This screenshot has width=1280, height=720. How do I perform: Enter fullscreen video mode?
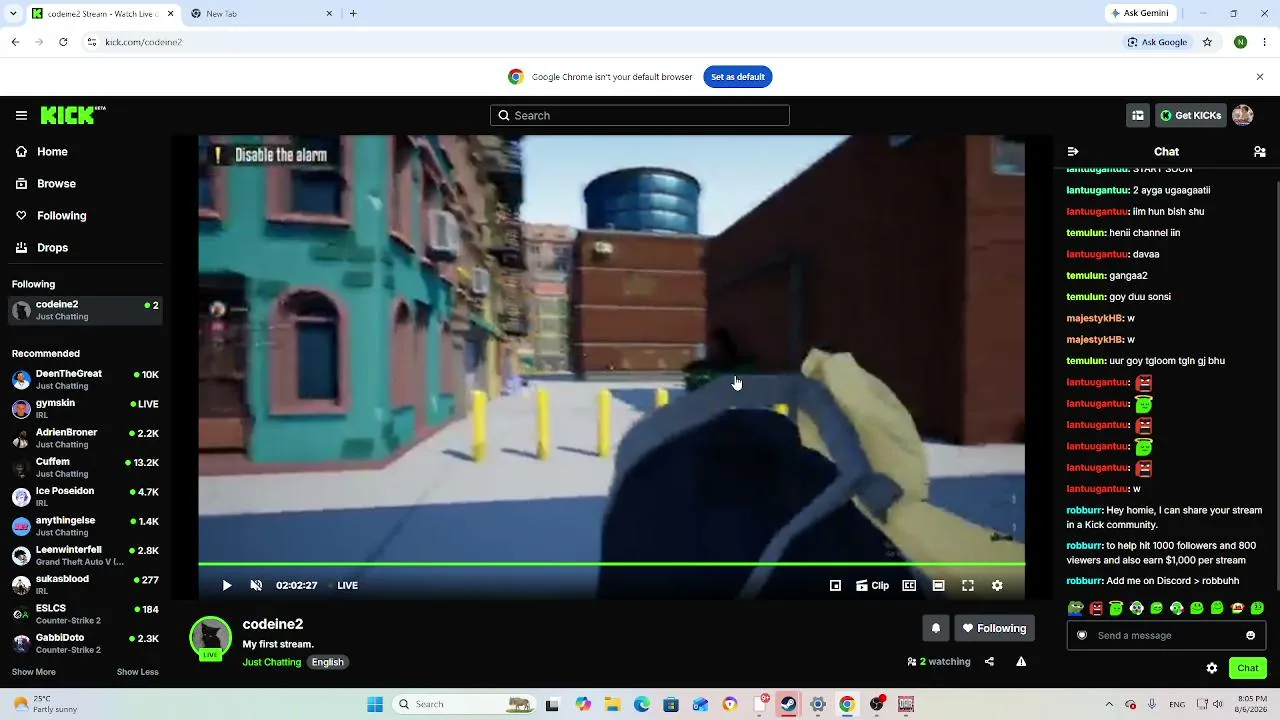[968, 586]
